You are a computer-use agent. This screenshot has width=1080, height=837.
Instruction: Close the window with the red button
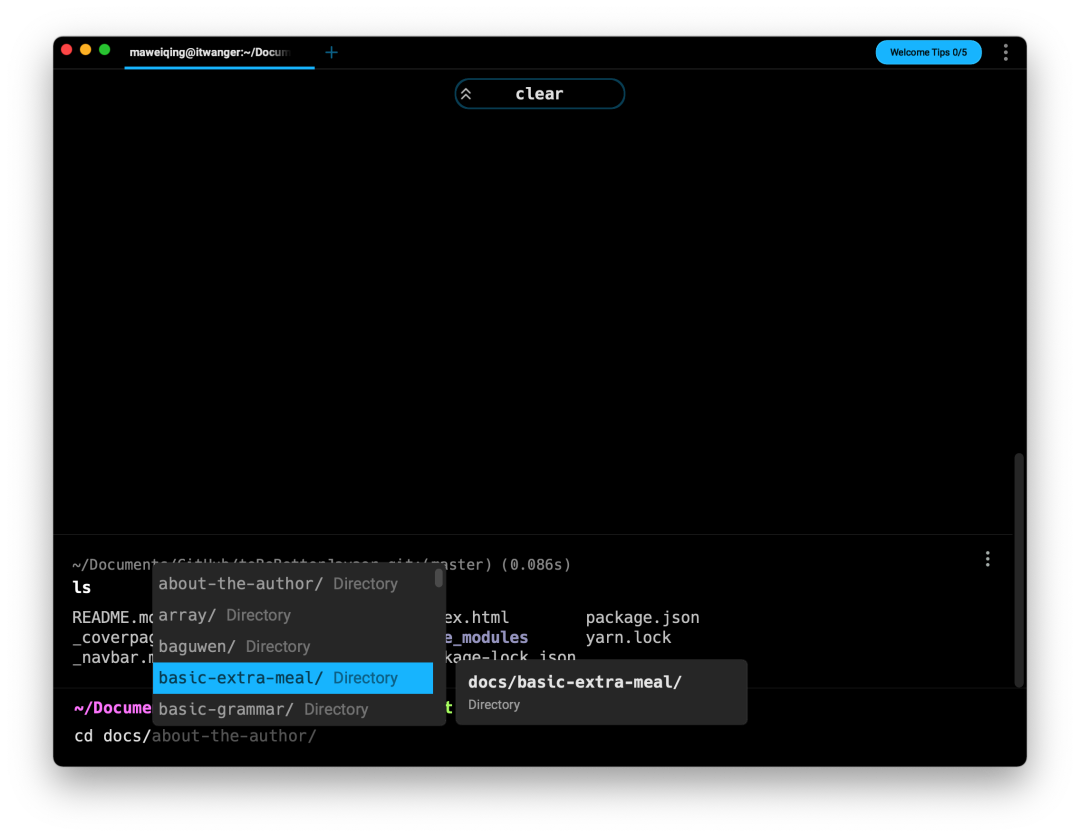click(x=67, y=50)
